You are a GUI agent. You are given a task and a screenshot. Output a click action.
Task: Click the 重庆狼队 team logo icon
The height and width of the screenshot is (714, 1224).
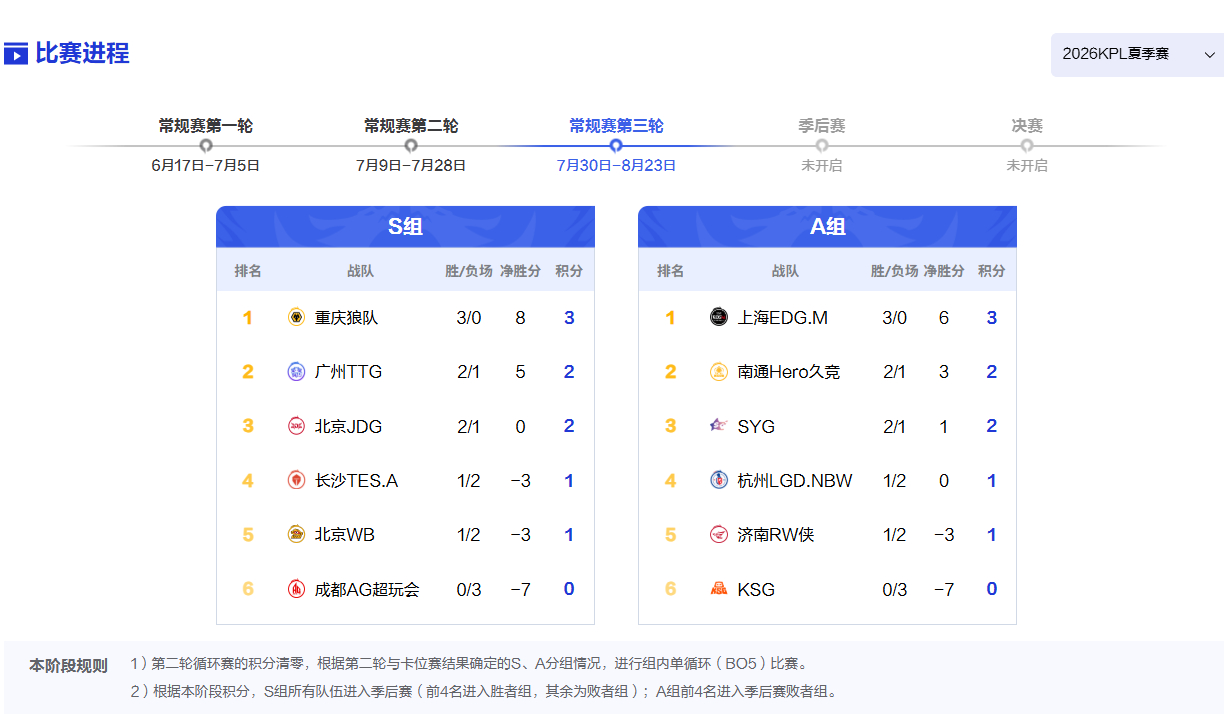tap(296, 318)
